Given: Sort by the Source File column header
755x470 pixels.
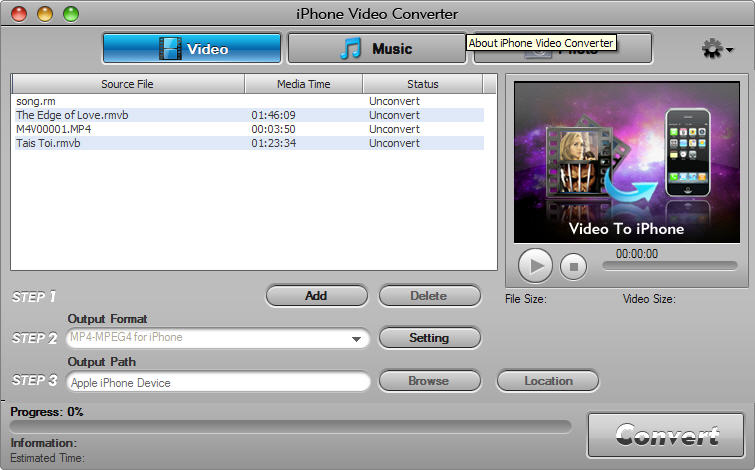Looking at the screenshot, I should click(128, 84).
